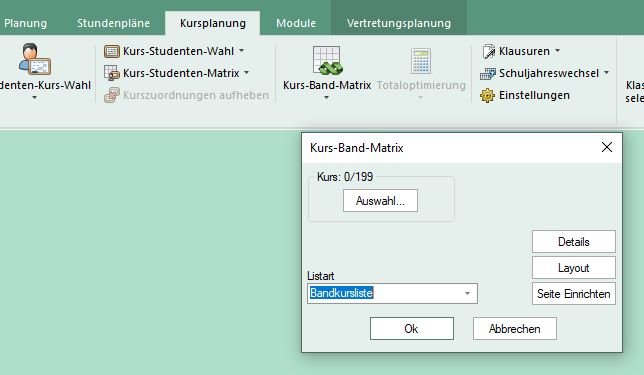644x375 pixels.
Task: Click the Kurs-Band-Matrix grid icon
Action: tap(327, 60)
